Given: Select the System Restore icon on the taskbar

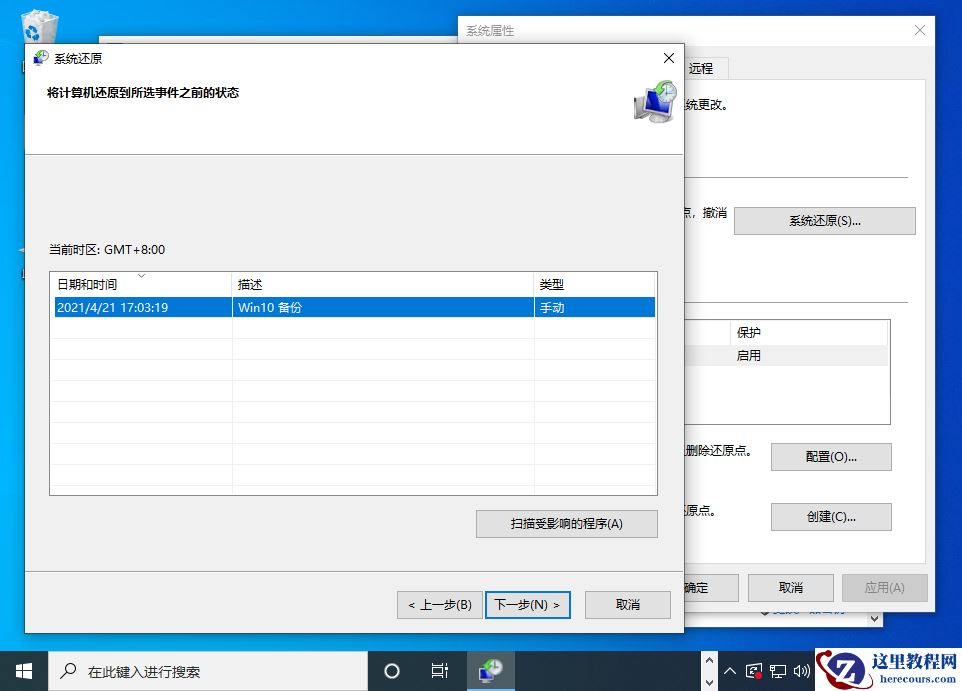Looking at the screenshot, I should [490, 670].
